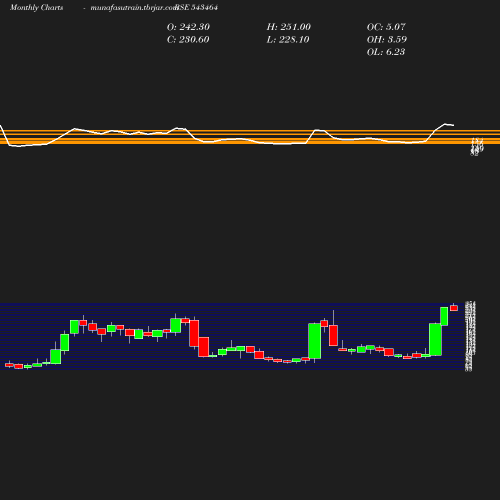This screenshot has width=500, height=500.
Task: Select the open price value "O: 242.30"
Action: (188, 27)
